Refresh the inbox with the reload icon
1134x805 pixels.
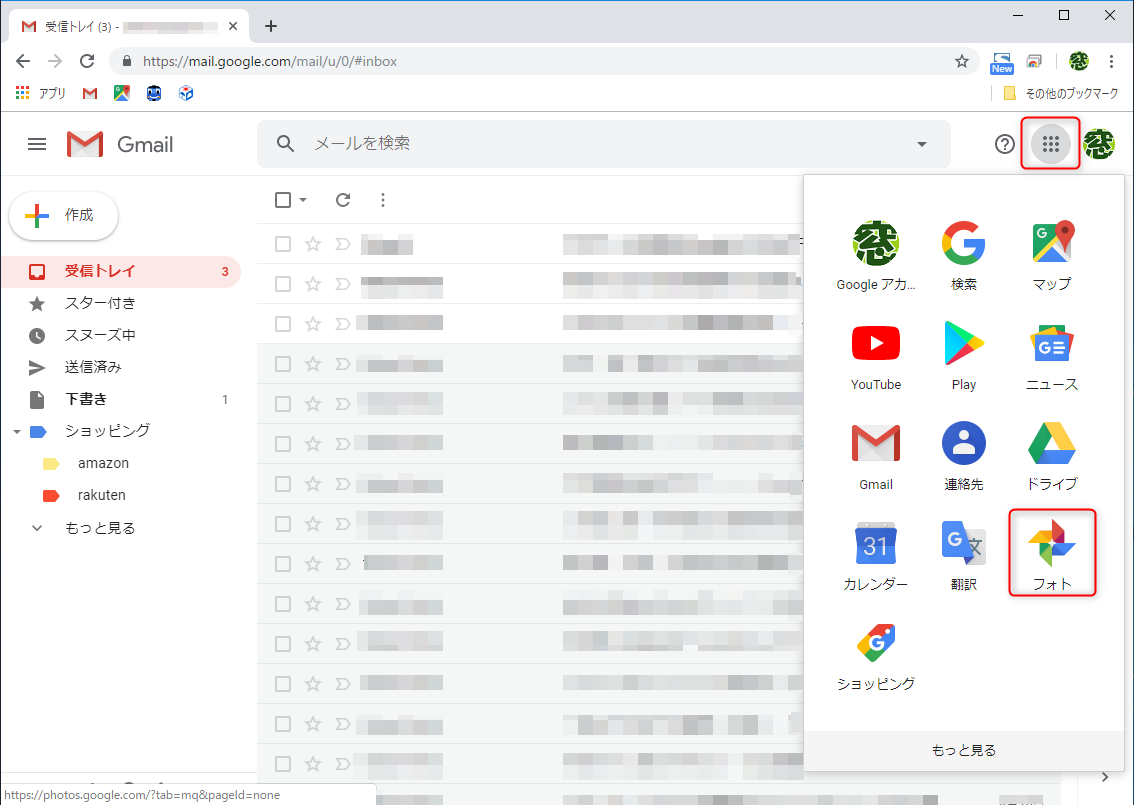(x=342, y=200)
